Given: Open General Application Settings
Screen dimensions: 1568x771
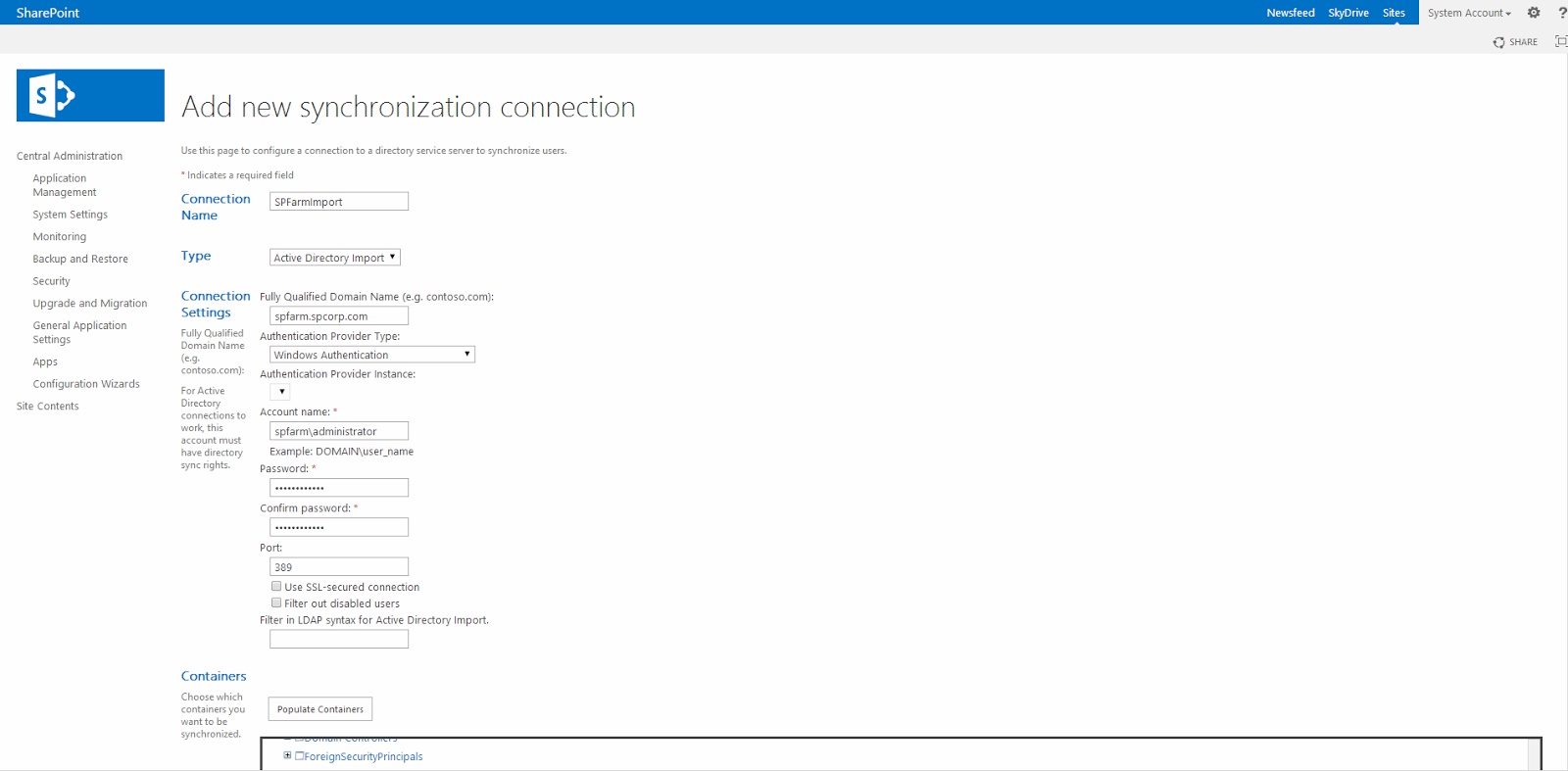Looking at the screenshot, I should 80,332.
